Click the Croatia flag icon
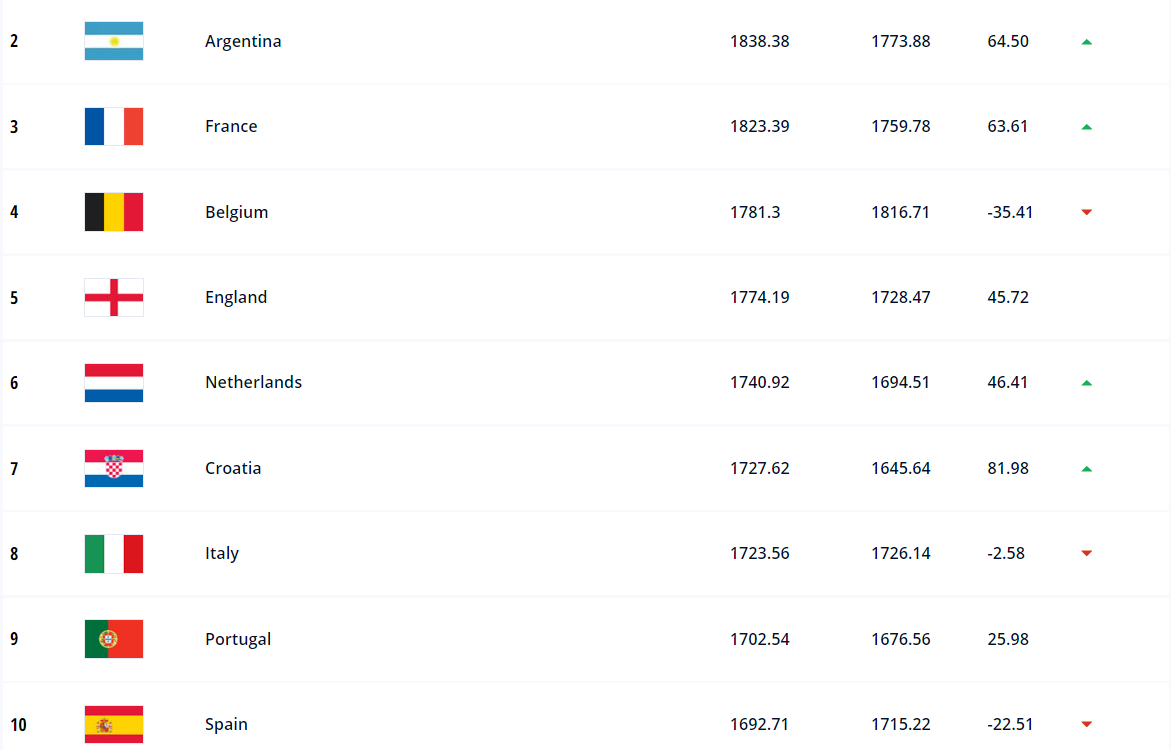The width and height of the screenshot is (1171, 750). pyautogui.click(x=114, y=468)
